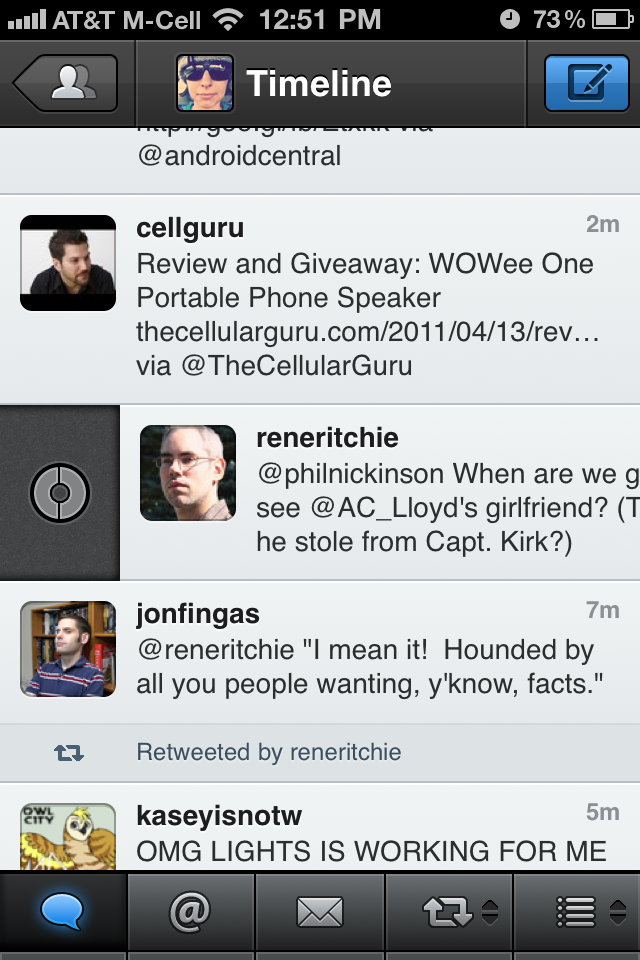Select the Mentions @ icon
640x960 pixels.
coord(191,911)
